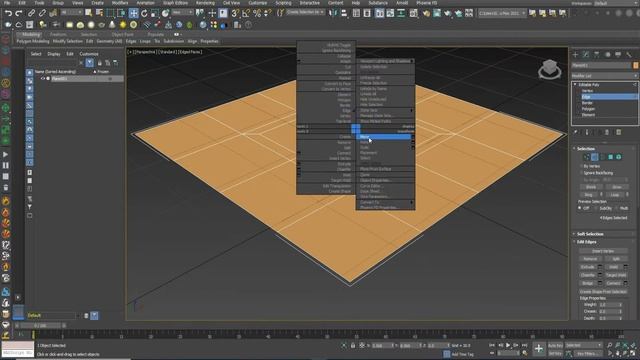
Task: Click the Bridge button in Edit Edges
Action: (x=587, y=283)
